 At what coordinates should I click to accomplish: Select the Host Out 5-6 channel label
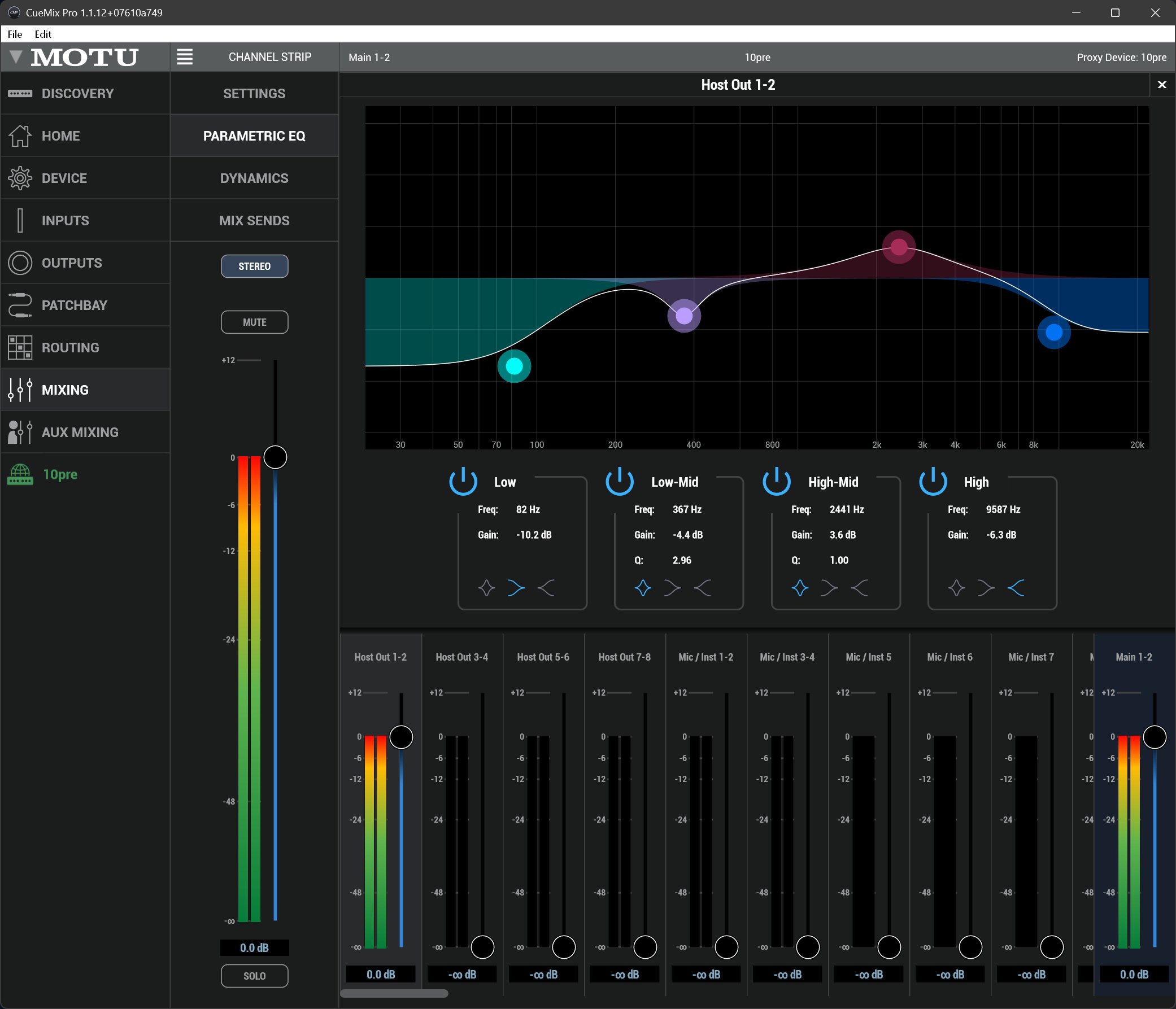pos(543,657)
